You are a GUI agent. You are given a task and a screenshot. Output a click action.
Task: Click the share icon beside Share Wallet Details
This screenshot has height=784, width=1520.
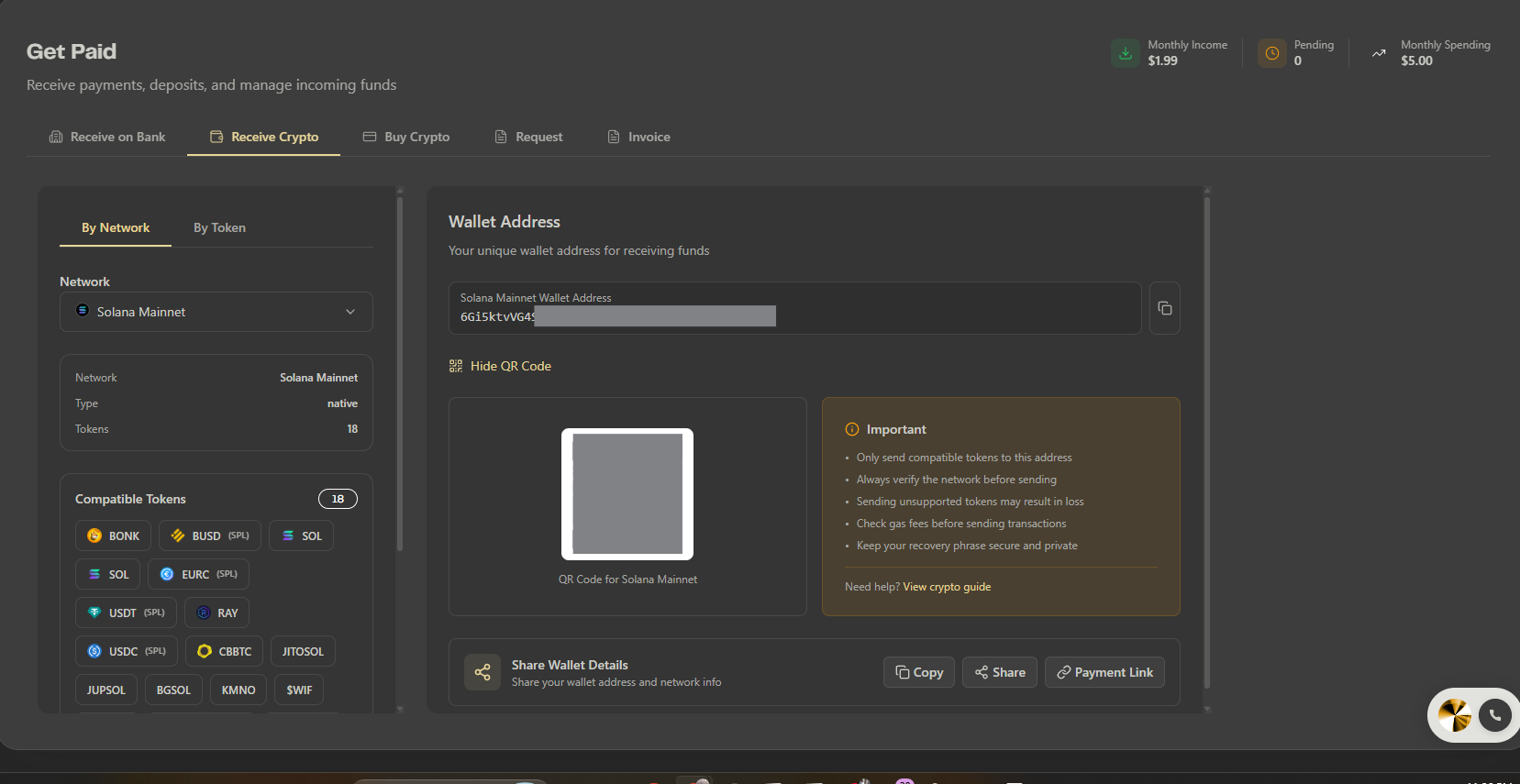click(483, 672)
